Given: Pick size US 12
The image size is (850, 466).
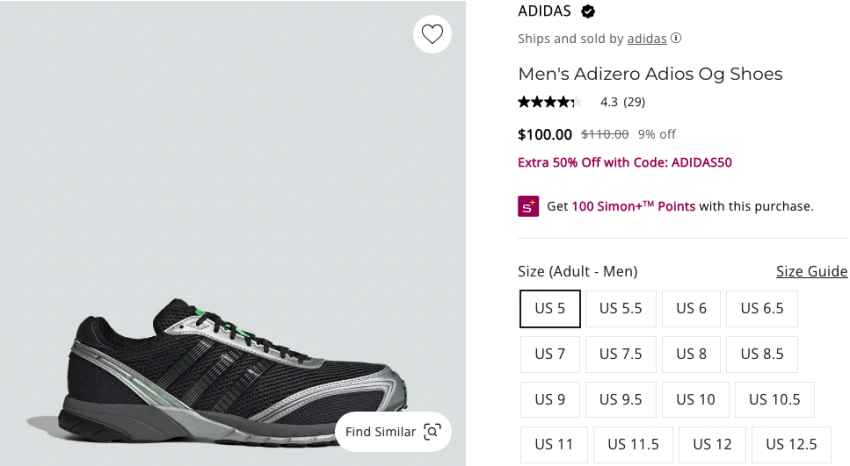Looking at the screenshot, I should [x=711, y=444].
